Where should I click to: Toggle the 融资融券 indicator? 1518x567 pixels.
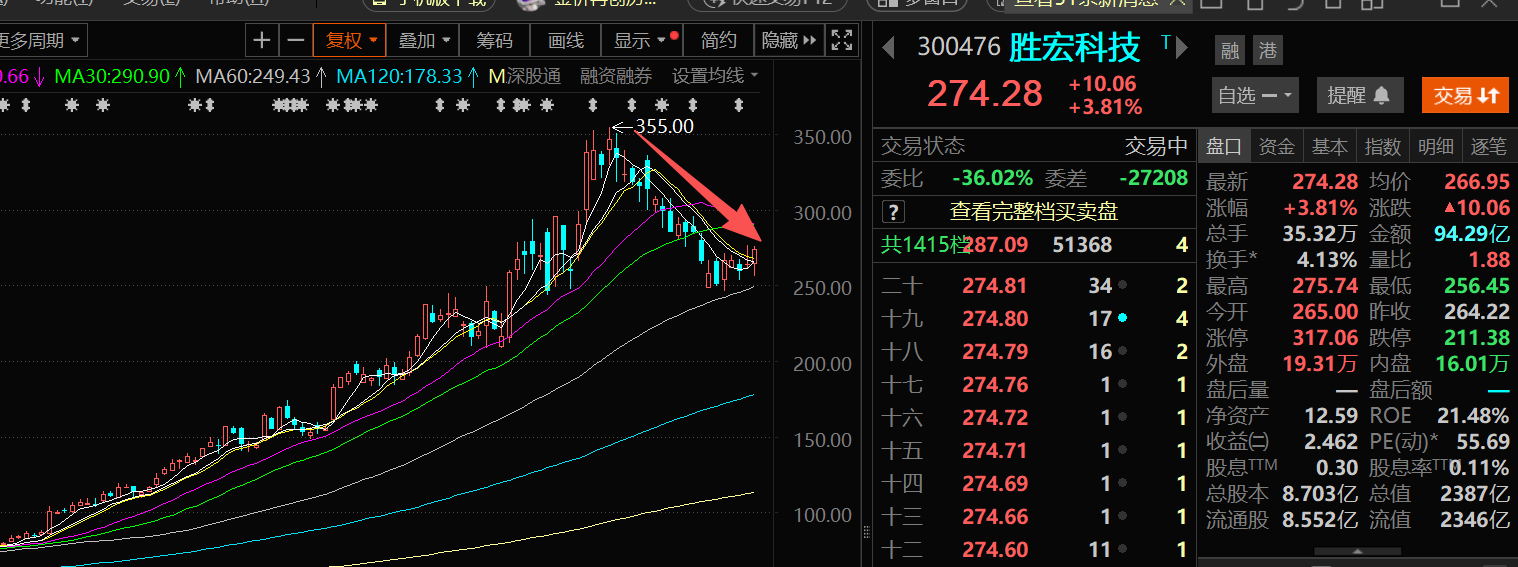[x=616, y=76]
